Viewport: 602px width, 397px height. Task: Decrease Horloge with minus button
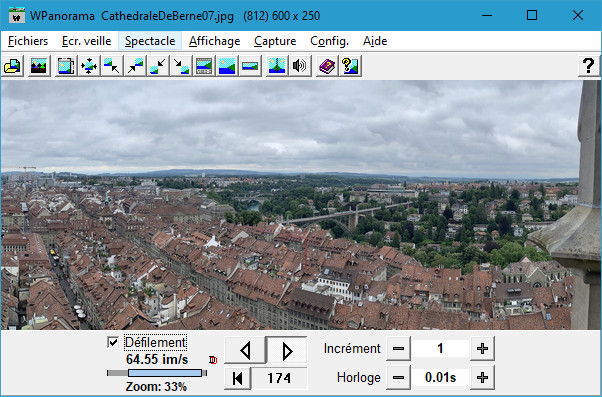coord(399,378)
